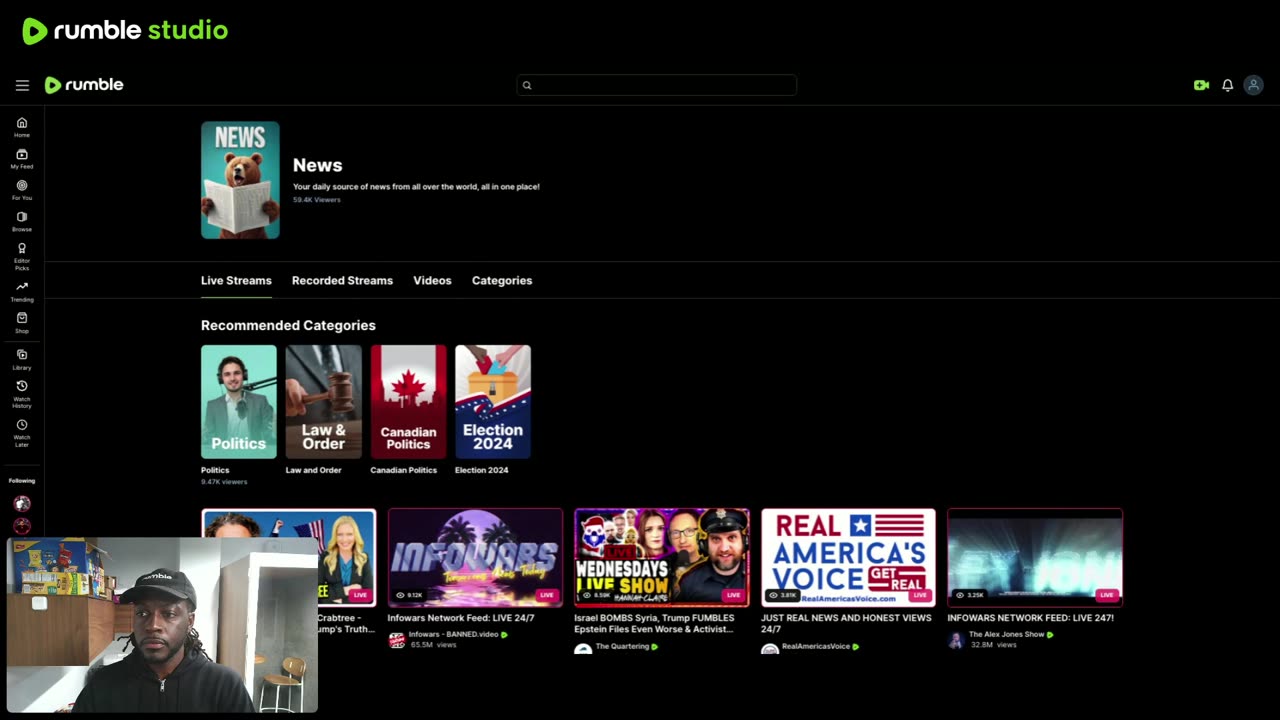Open the Wednesdays Live Show thumbnail

coord(662,557)
